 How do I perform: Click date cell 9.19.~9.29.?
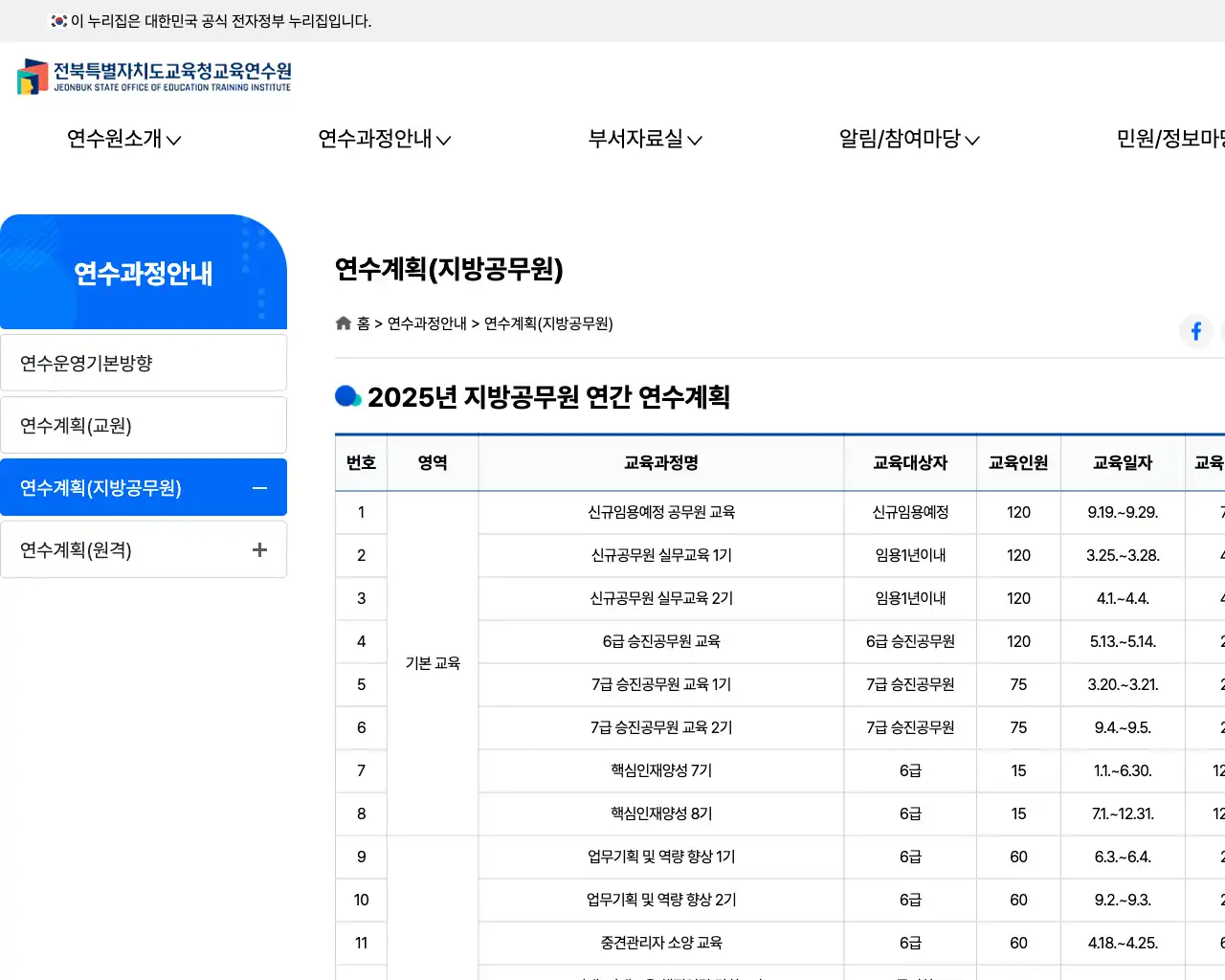pos(1123,512)
